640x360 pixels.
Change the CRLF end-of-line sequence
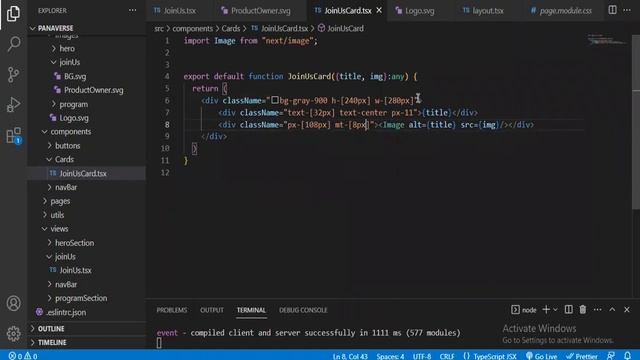447,356
